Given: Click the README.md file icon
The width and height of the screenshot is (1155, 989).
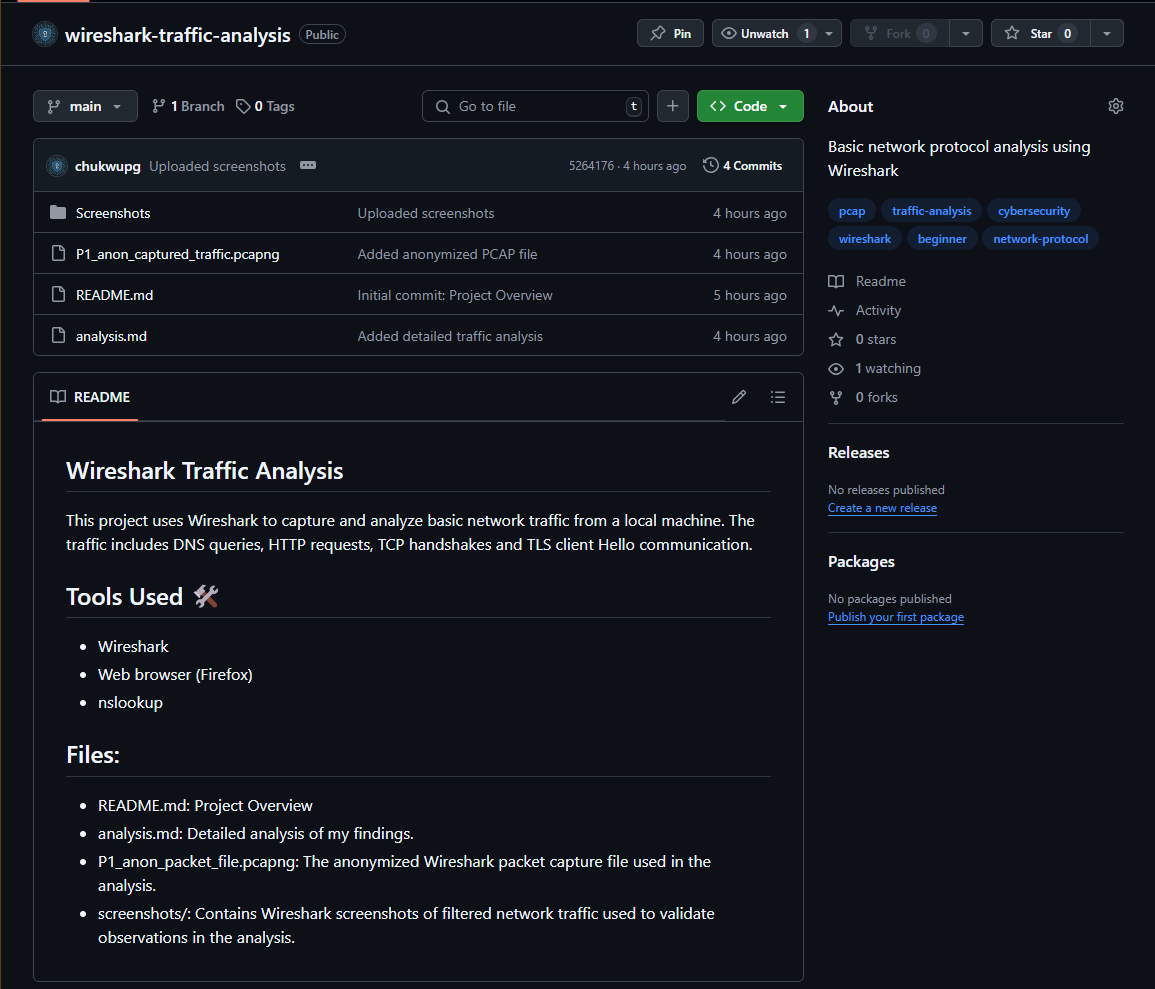Looking at the screenshot, I should coord(58,295).
